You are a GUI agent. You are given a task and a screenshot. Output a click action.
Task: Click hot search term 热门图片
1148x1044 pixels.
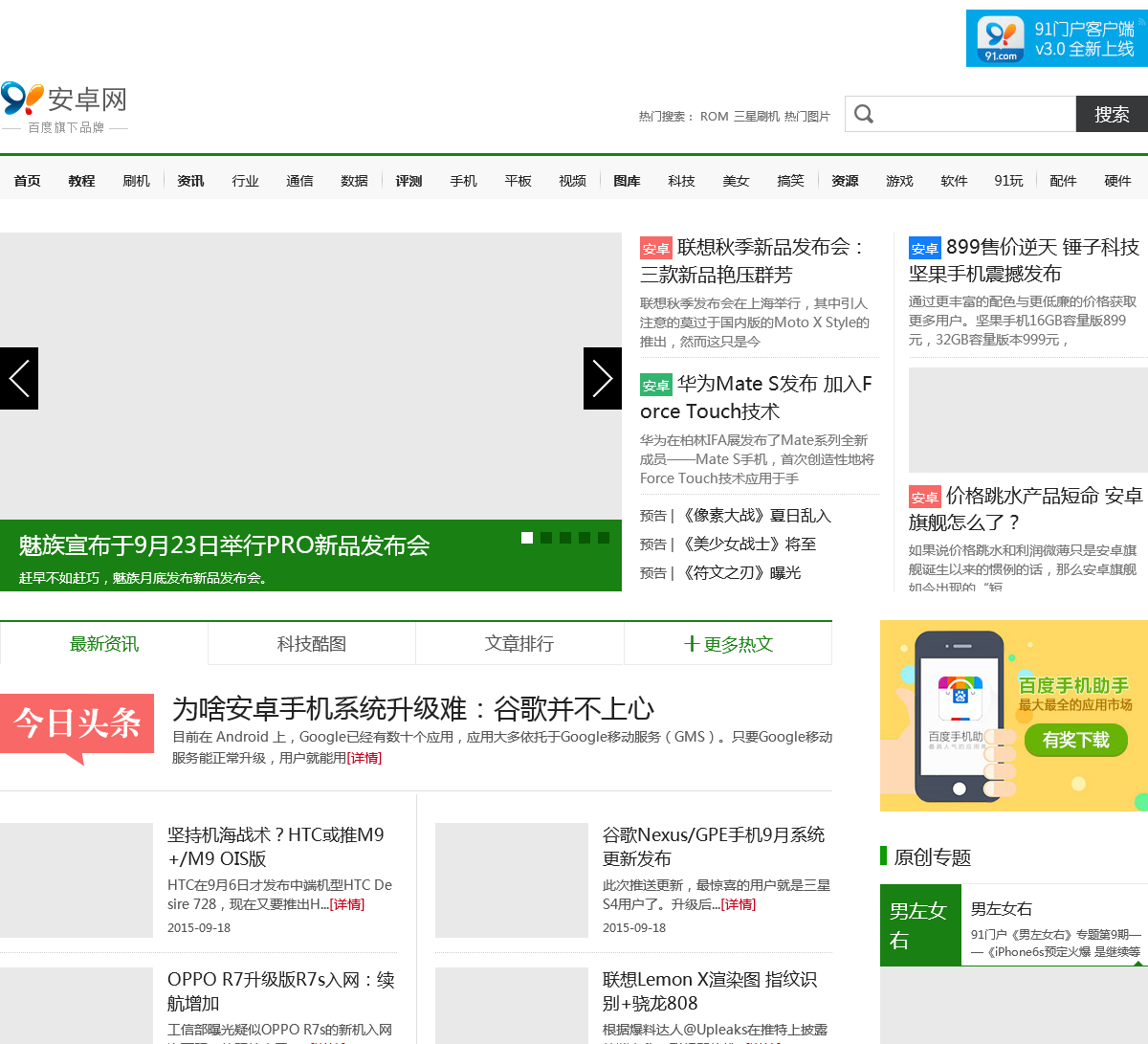807,116
